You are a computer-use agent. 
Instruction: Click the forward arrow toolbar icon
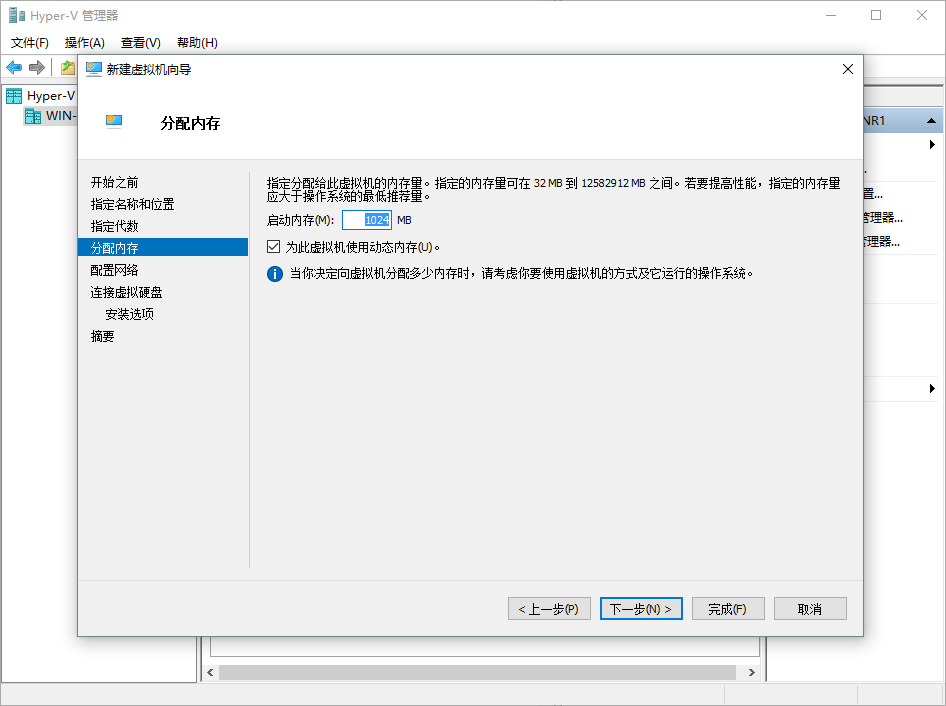click(x=37, y=68)
